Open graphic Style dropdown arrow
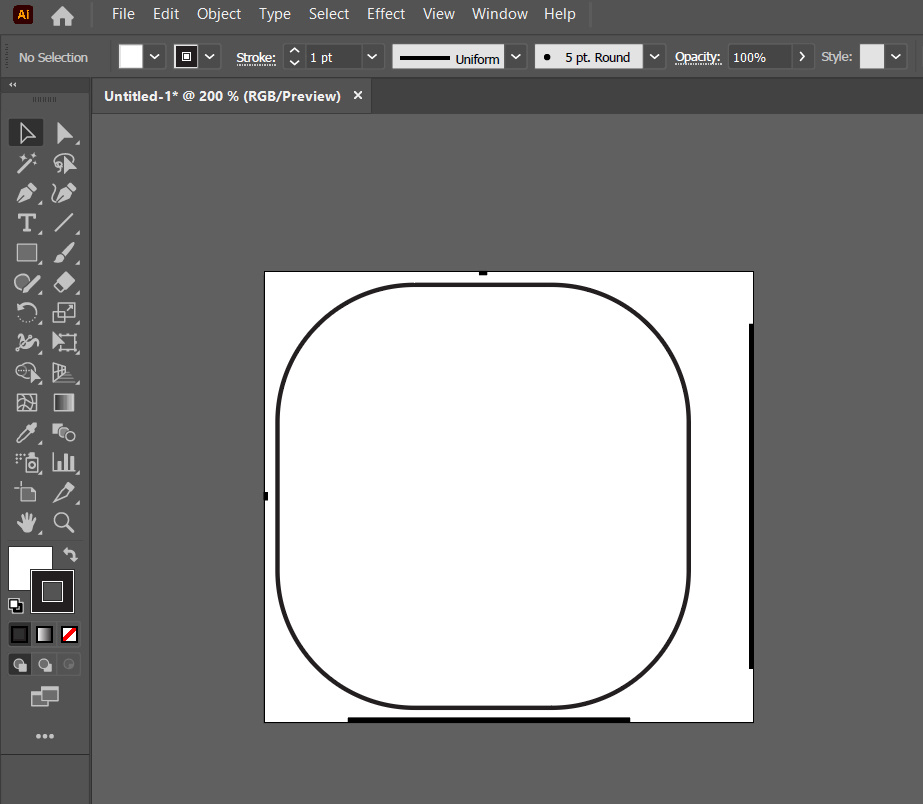The width and height of the screenshot is (923, 804). pos(896,57)
